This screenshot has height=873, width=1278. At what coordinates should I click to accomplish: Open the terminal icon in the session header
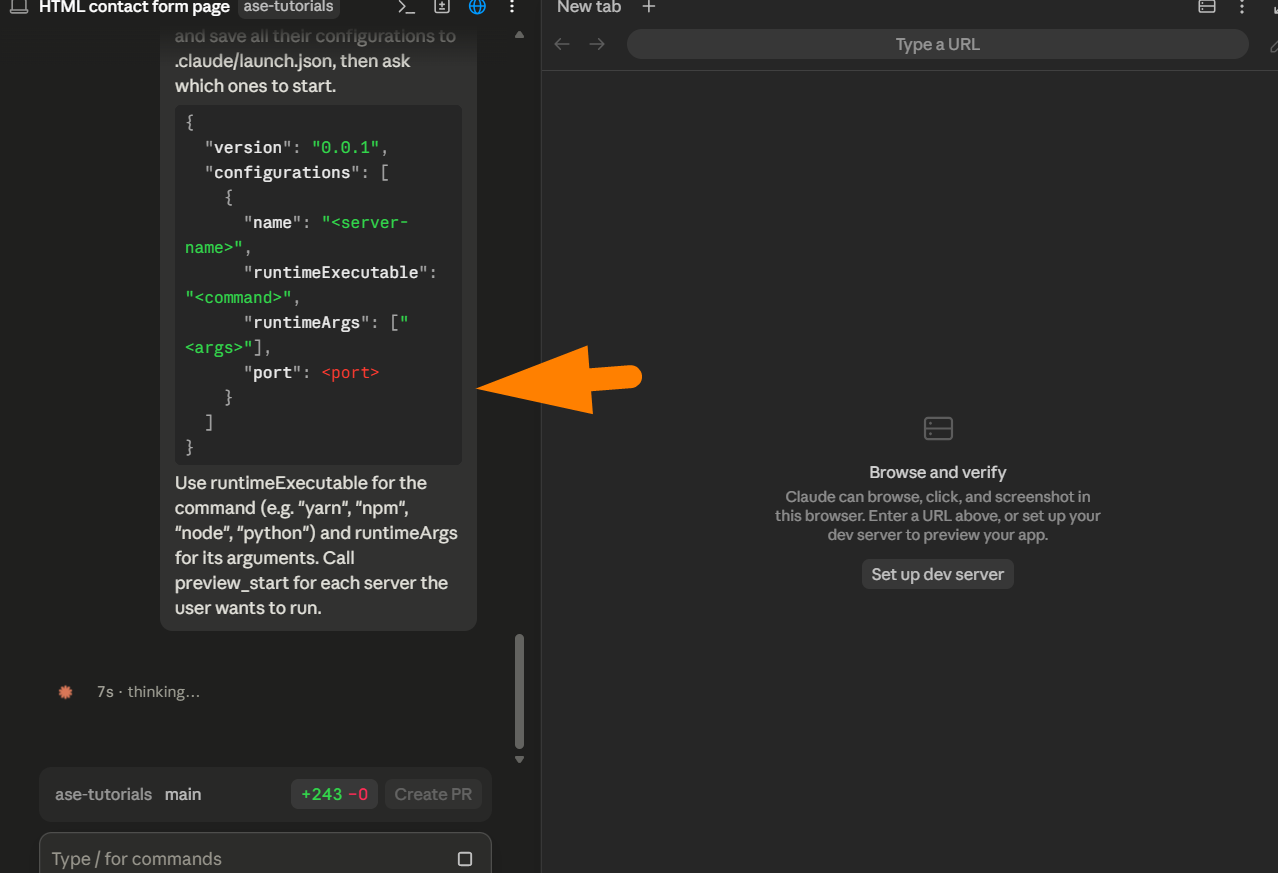406,7
